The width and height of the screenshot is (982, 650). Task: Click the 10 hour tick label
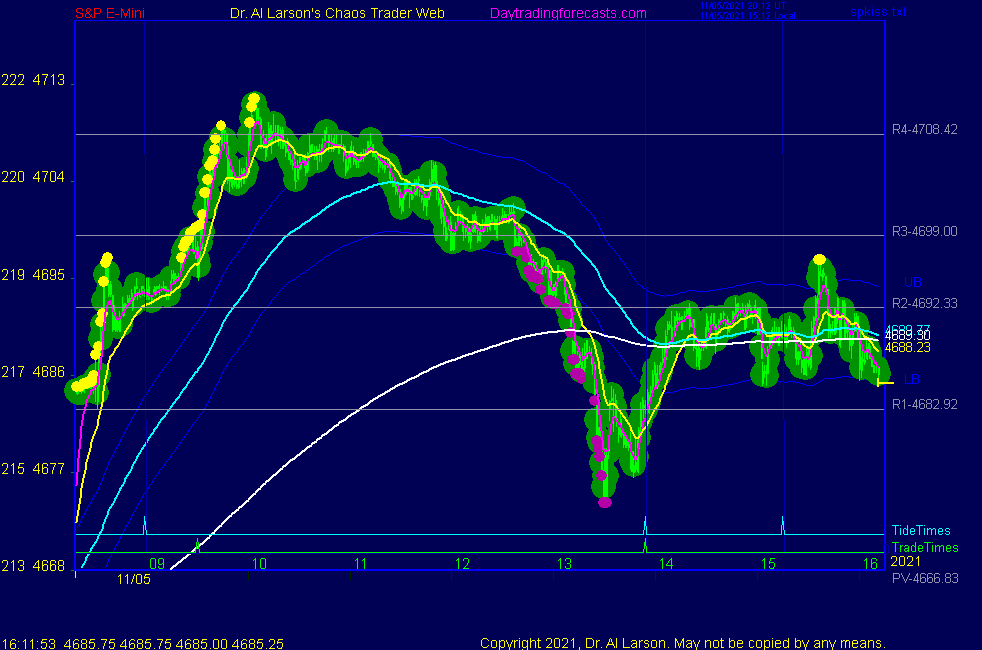[259, 564]
